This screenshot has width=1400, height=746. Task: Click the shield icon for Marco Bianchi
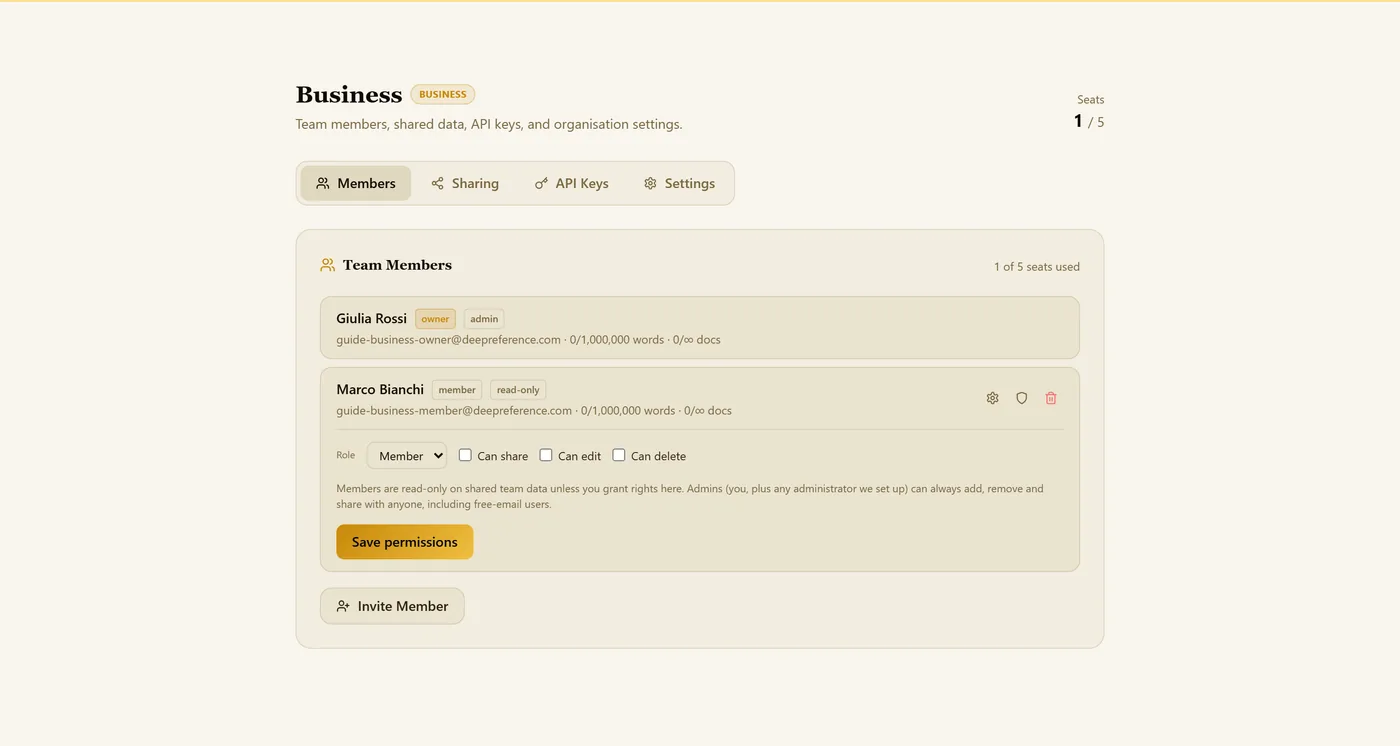click(x=1021, y=398)
